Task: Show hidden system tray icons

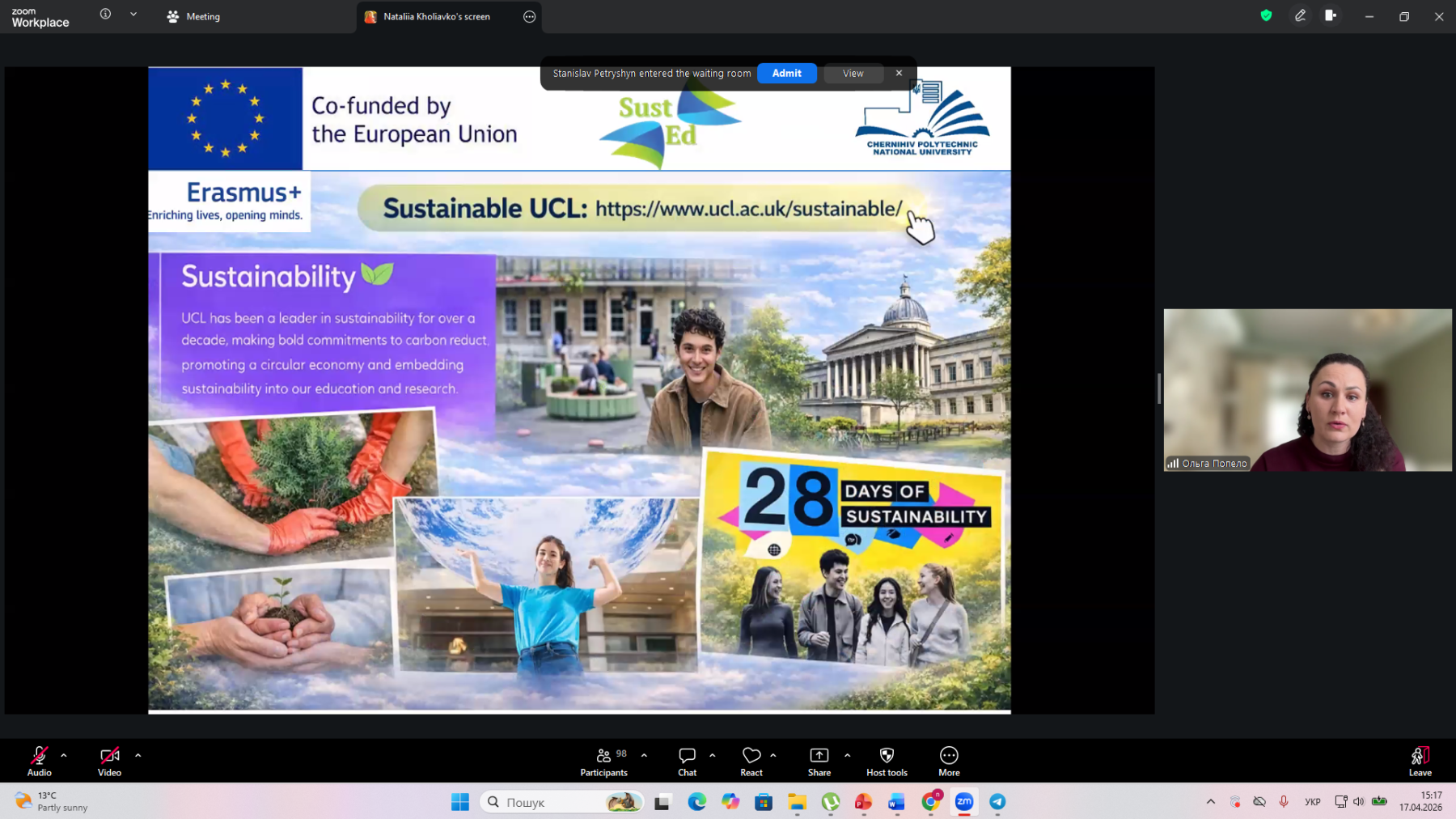Action: (1211, 802)
